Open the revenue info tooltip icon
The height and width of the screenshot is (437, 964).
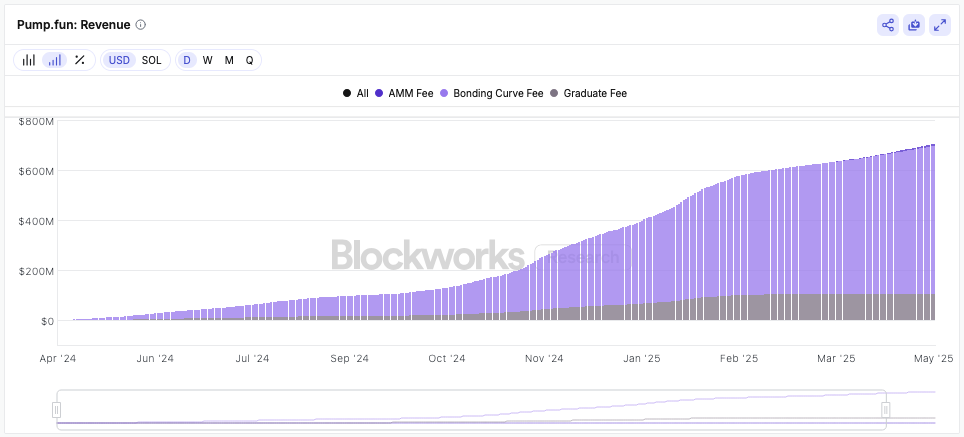[141, 25]
